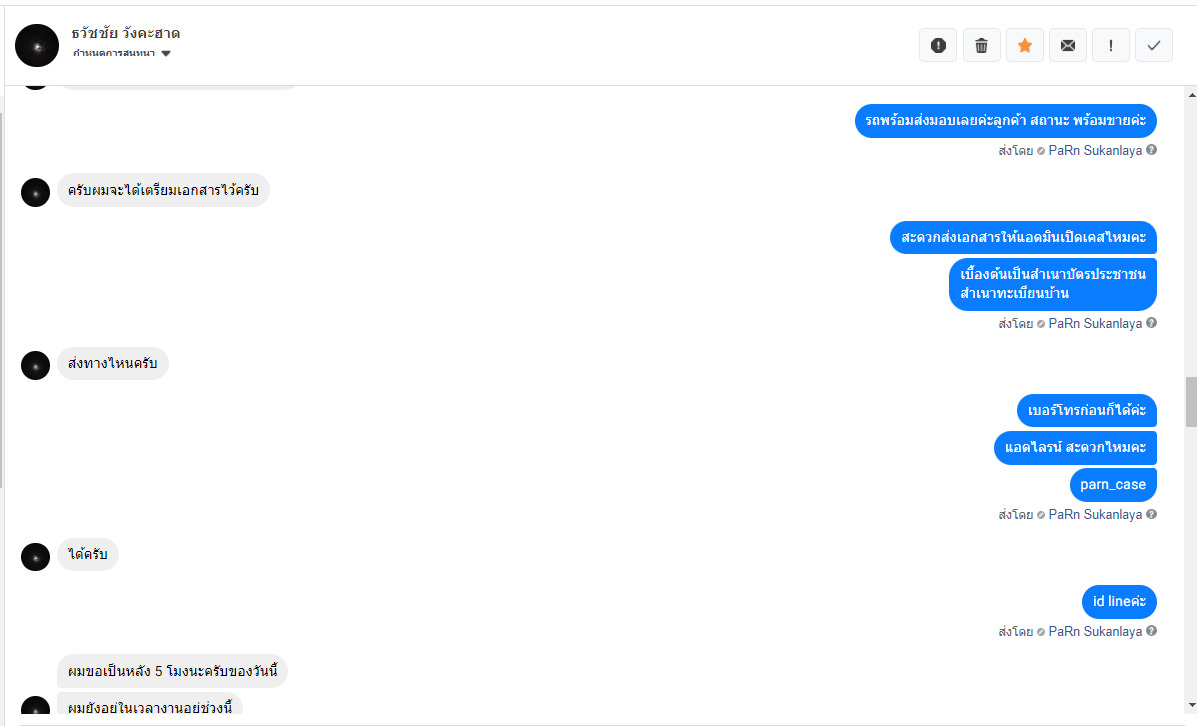The width and height of the screenshot is (1197, 726).
Task: Click the avatar beside ส่งทางไหนครับ message
Action: click(x=35, y=365)
